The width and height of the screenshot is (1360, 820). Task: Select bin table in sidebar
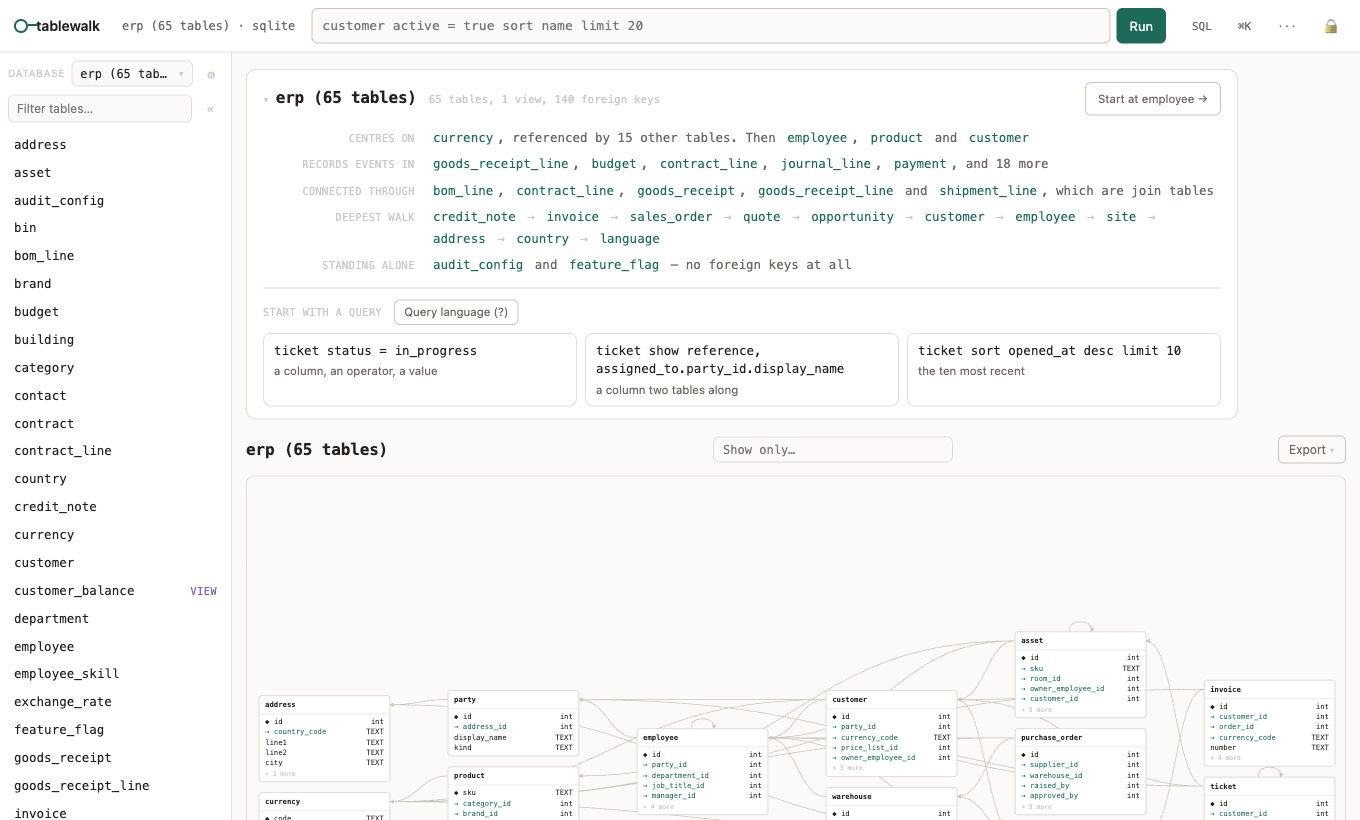pyautogui.click(x=115, y=228)
